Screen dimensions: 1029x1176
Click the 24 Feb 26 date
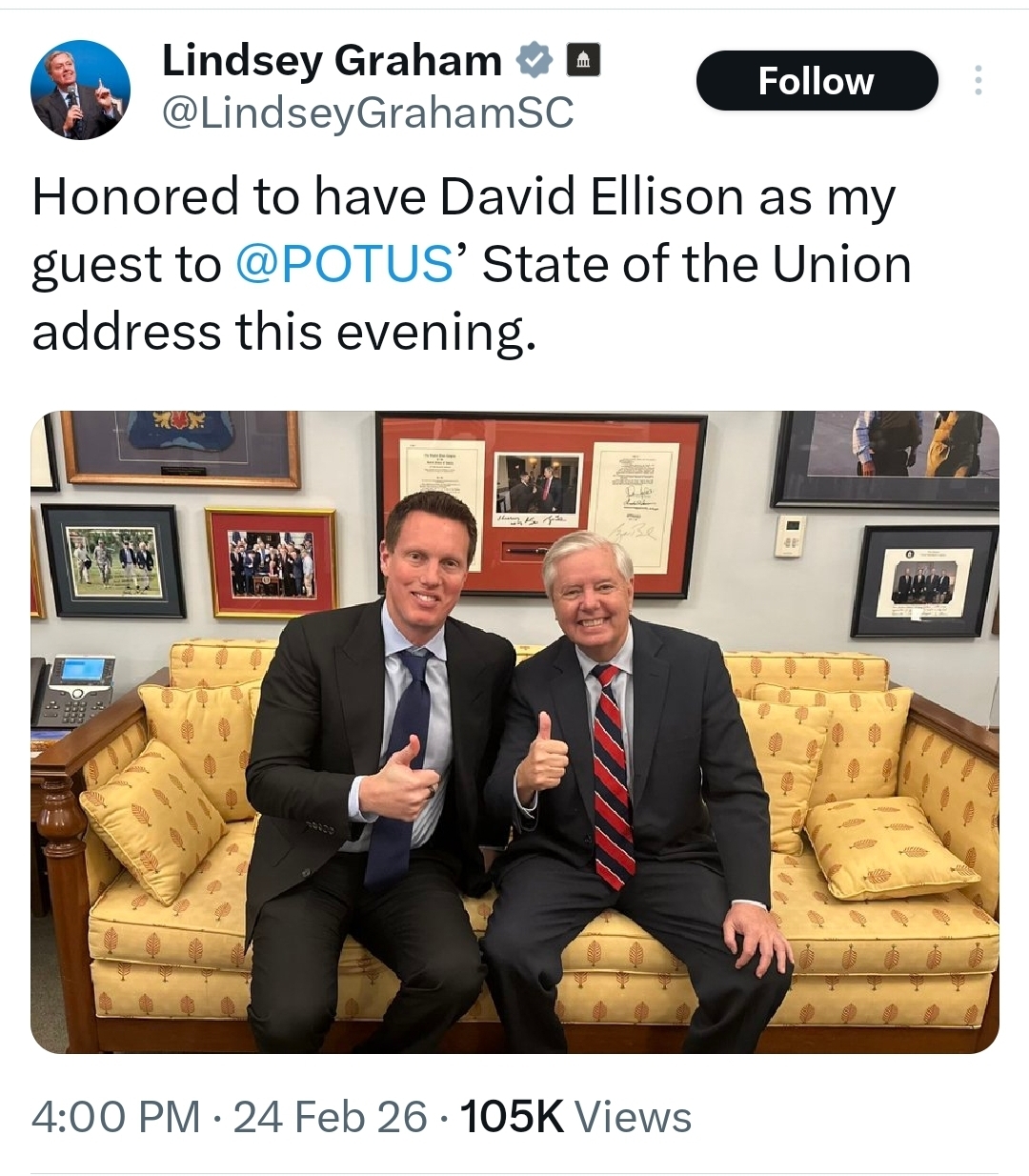pyautogui.click(x=330, y=1116)
